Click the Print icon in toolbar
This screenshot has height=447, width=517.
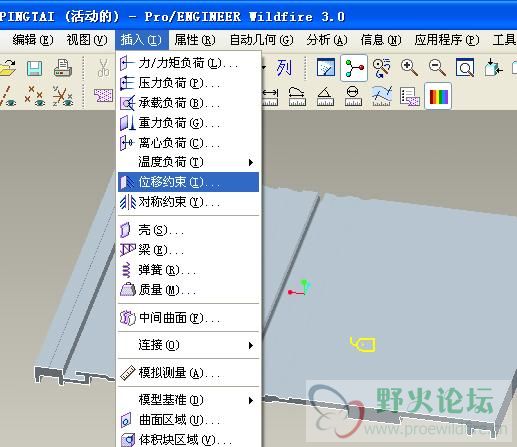63,68
